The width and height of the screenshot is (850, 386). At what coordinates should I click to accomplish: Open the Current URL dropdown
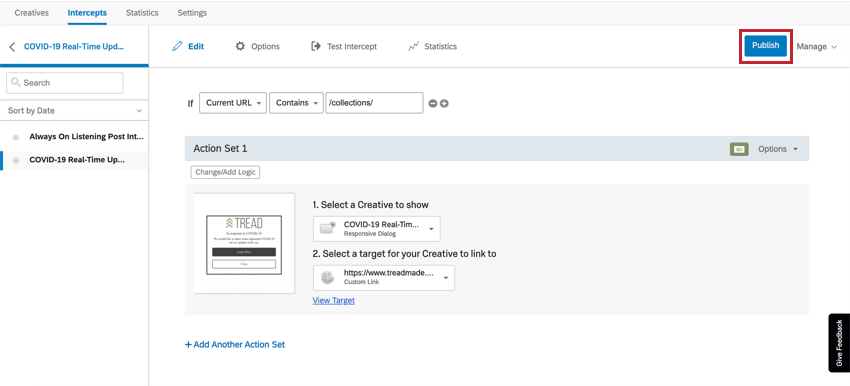click(x=233, y=102)
